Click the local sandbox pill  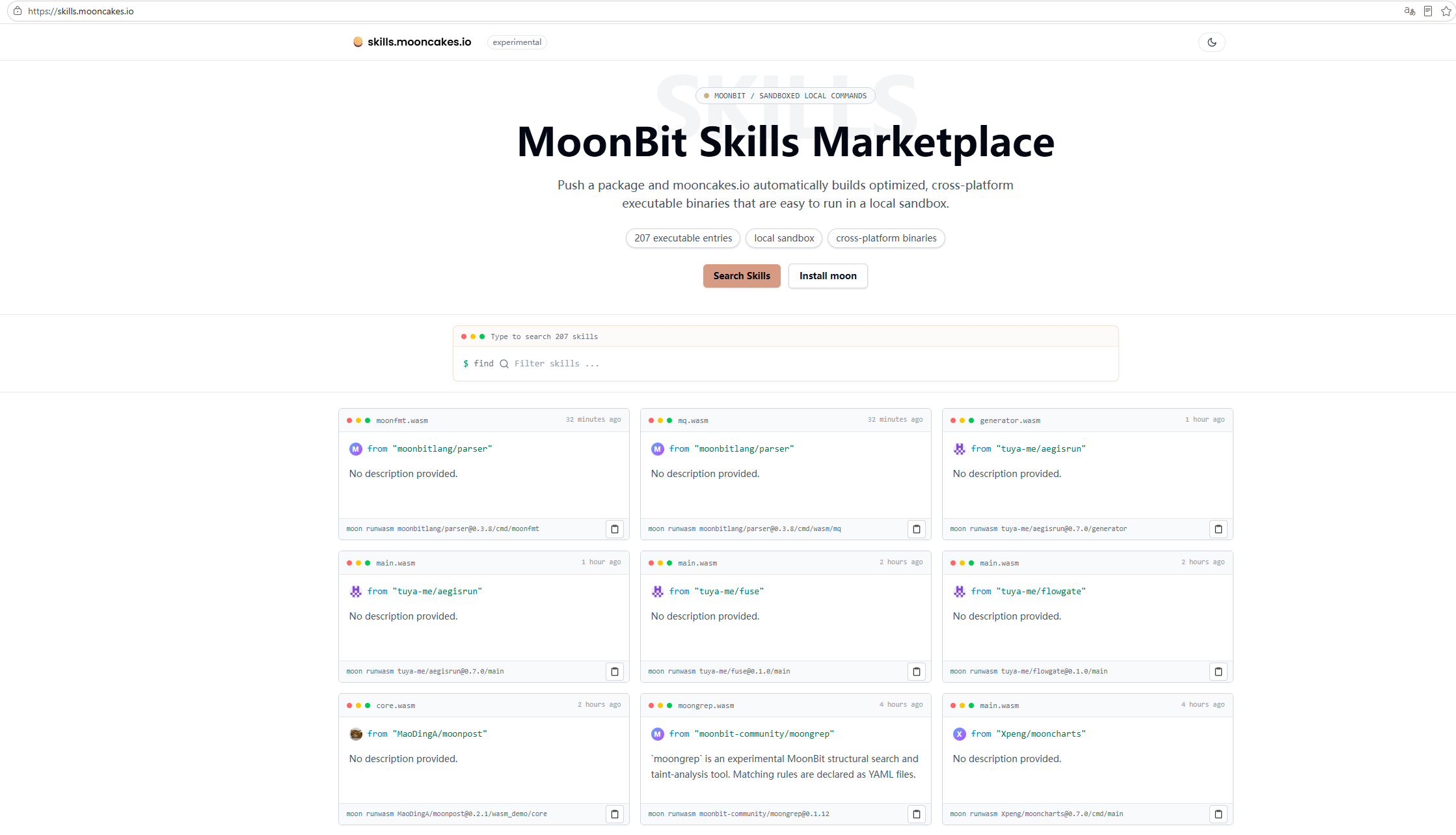[x=783, y=238]
